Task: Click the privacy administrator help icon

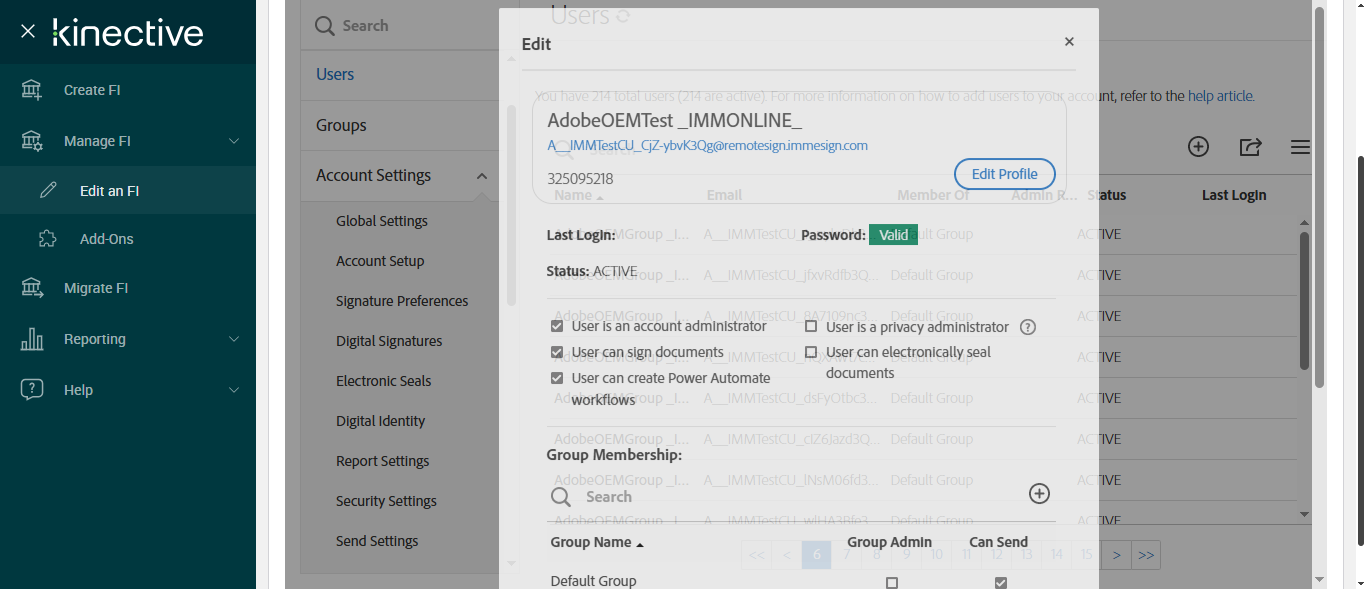Action: 1027,327
